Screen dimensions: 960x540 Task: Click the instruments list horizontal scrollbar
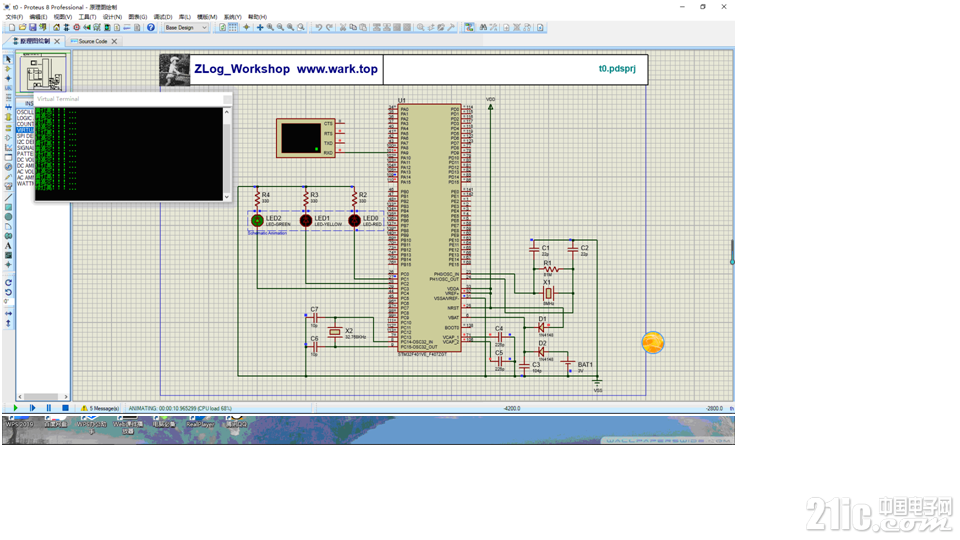(43, 397)
